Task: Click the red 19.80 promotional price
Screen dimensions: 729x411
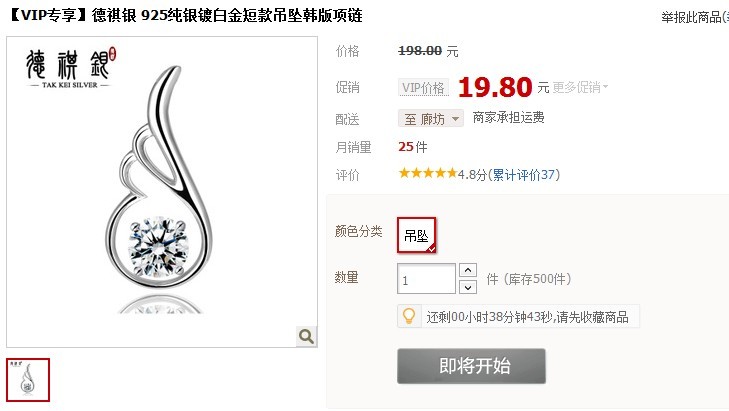Action: pyautogui.click(x=495, y=87)
